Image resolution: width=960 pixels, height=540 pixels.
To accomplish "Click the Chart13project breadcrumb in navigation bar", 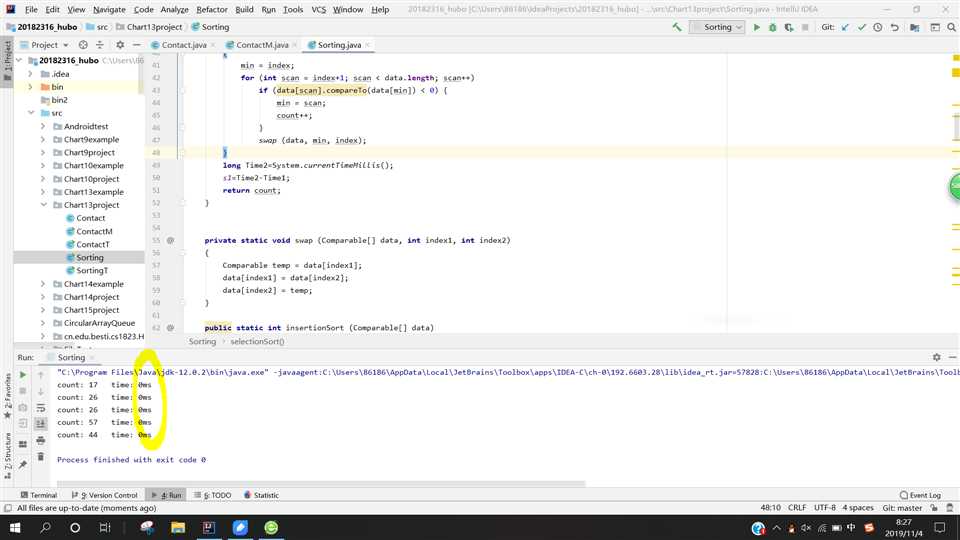I will point(154,27).
